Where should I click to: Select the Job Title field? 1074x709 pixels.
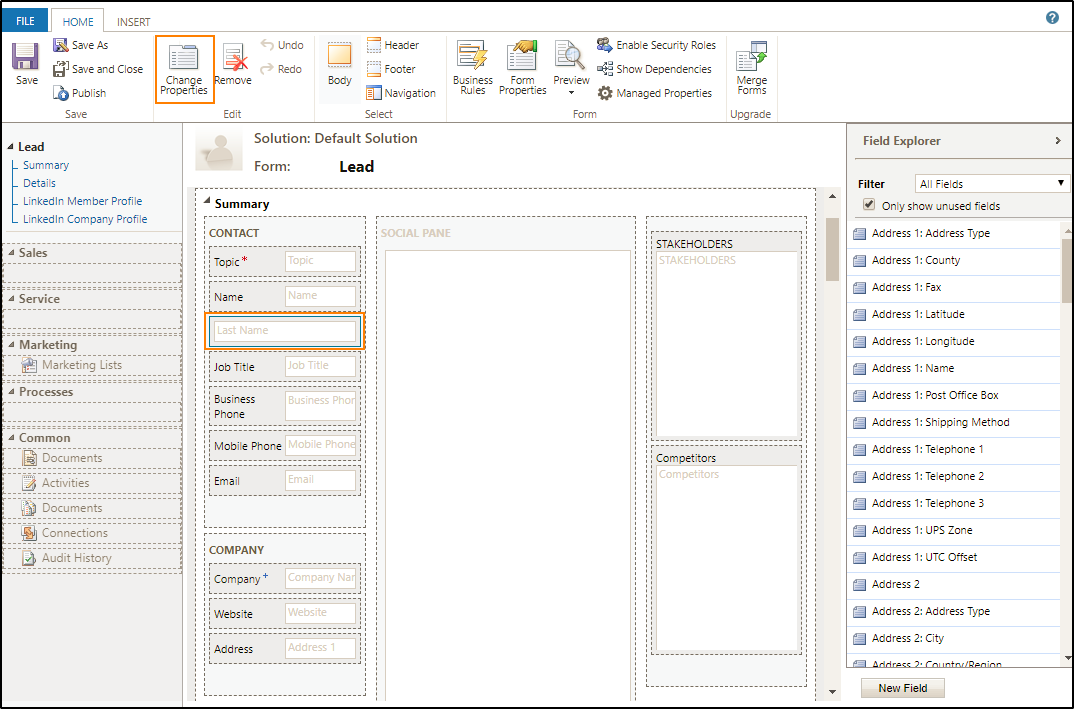284,366
